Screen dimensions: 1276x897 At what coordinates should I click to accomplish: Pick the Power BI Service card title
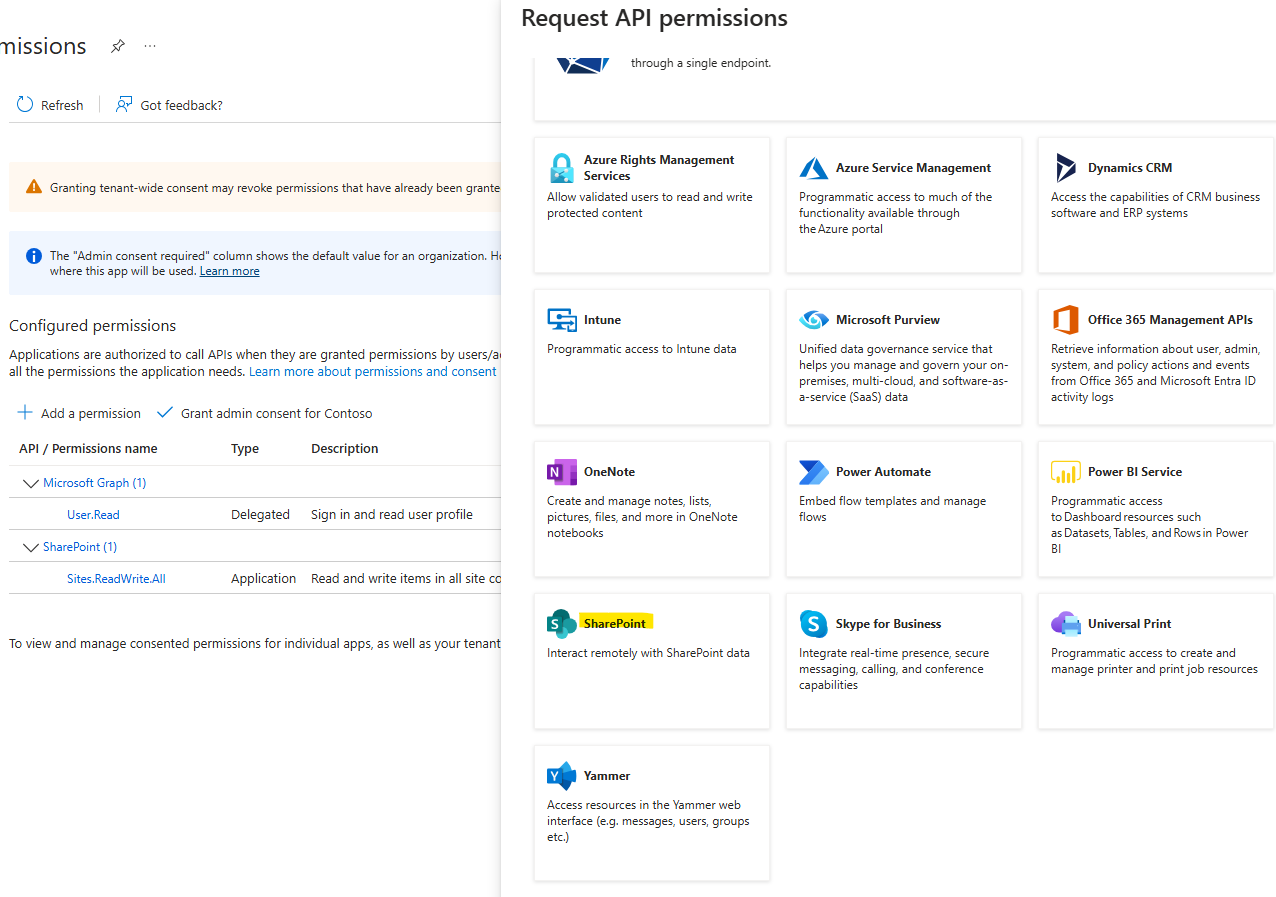[x=1135, y=472]
